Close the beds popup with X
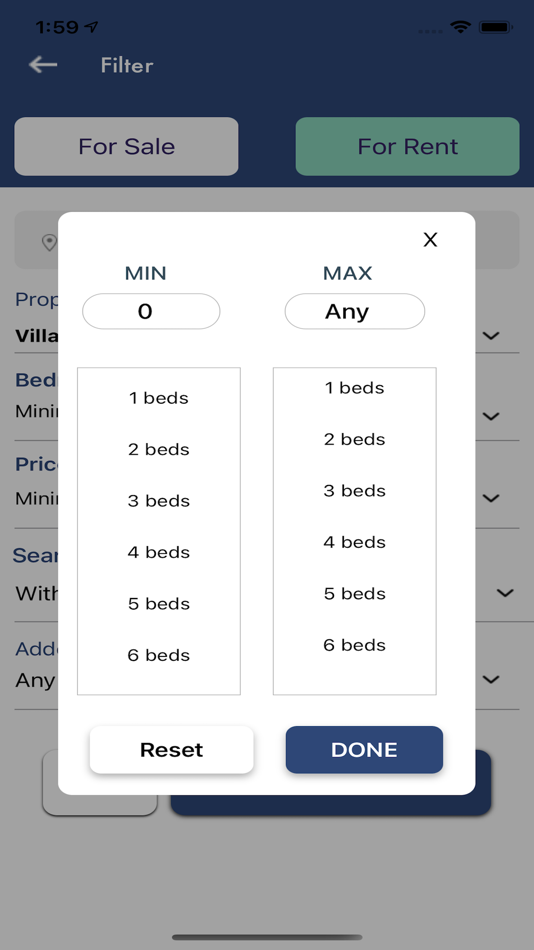Viewport: 534px width, 950px height. tap(430, 240)
